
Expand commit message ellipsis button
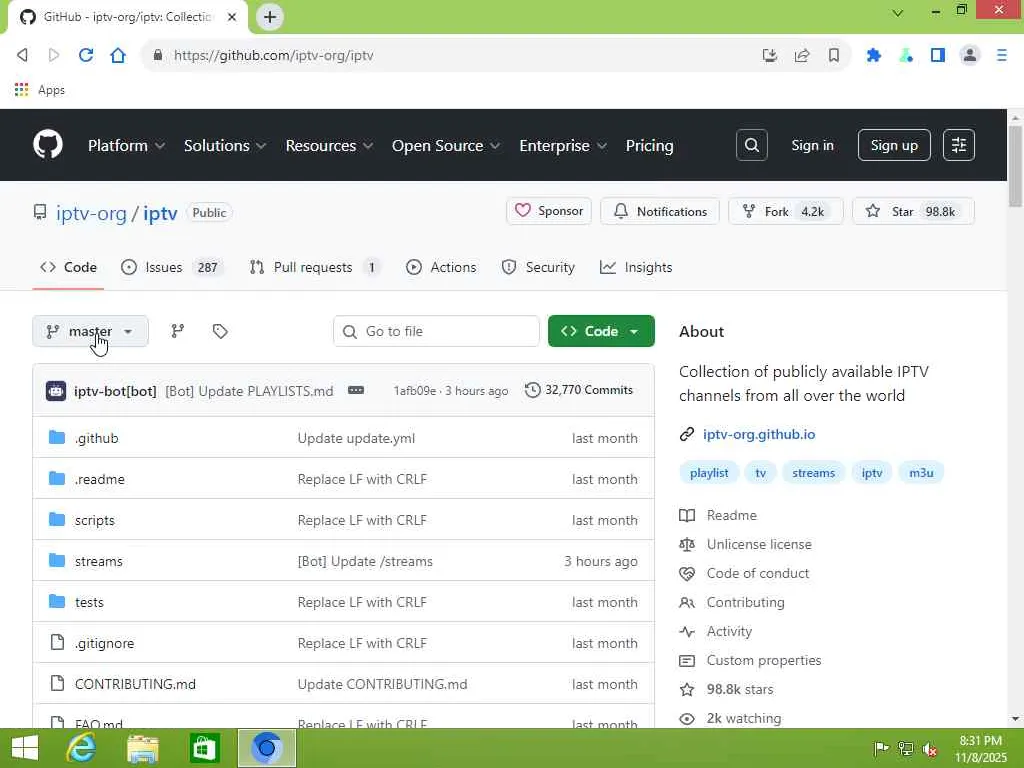pyautogui.click(x=356, y=391)
